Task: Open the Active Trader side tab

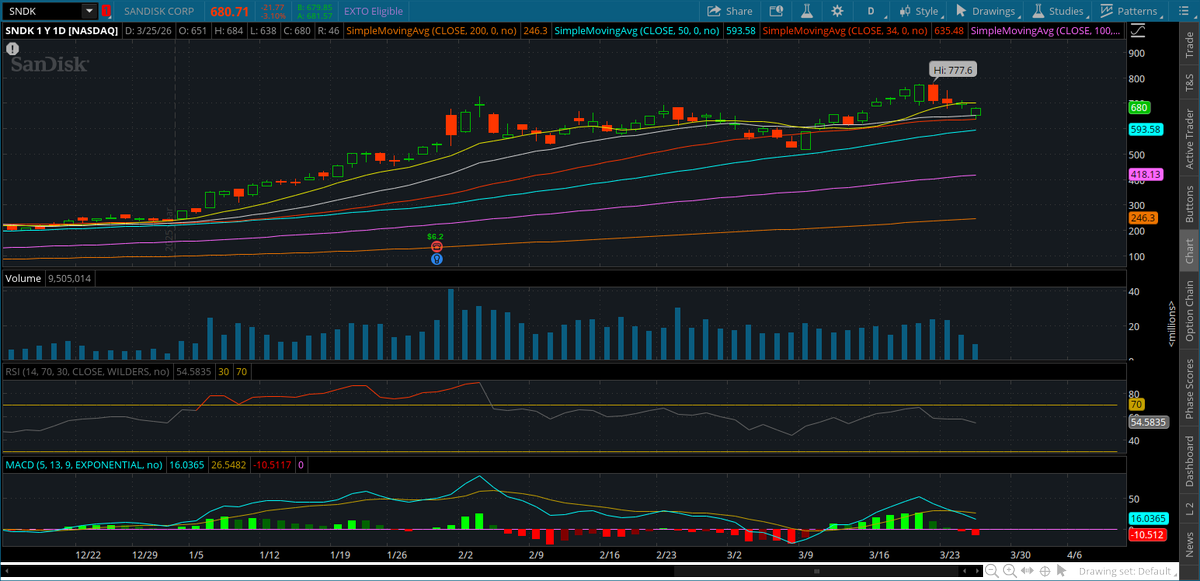Action: pyautogui.click(x=1189, y=139)
